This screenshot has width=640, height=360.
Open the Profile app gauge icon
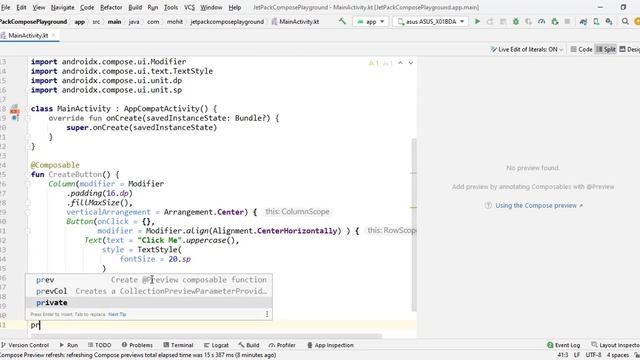[x=542, y=21]
